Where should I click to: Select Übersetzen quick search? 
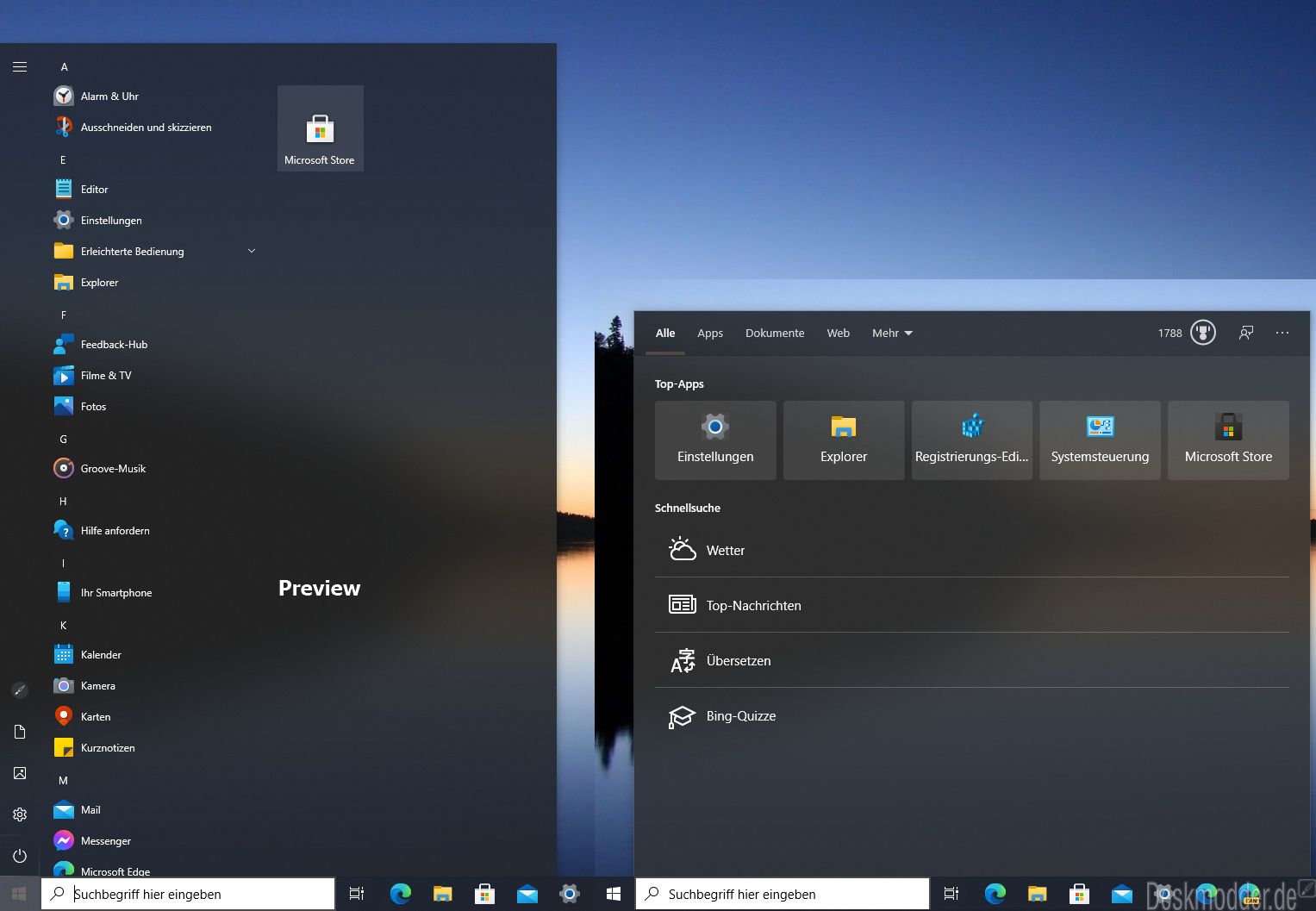[x=972, y=660]
